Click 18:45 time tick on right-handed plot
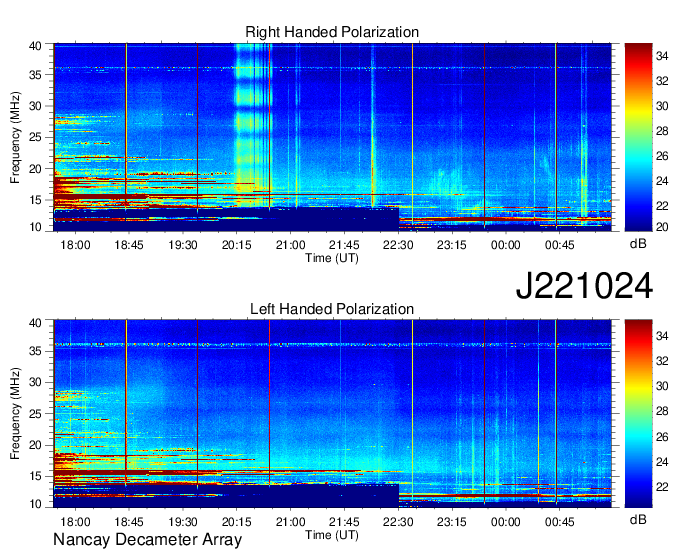The height and width of the screenshot is (552, 680). [x=129, y=245]
